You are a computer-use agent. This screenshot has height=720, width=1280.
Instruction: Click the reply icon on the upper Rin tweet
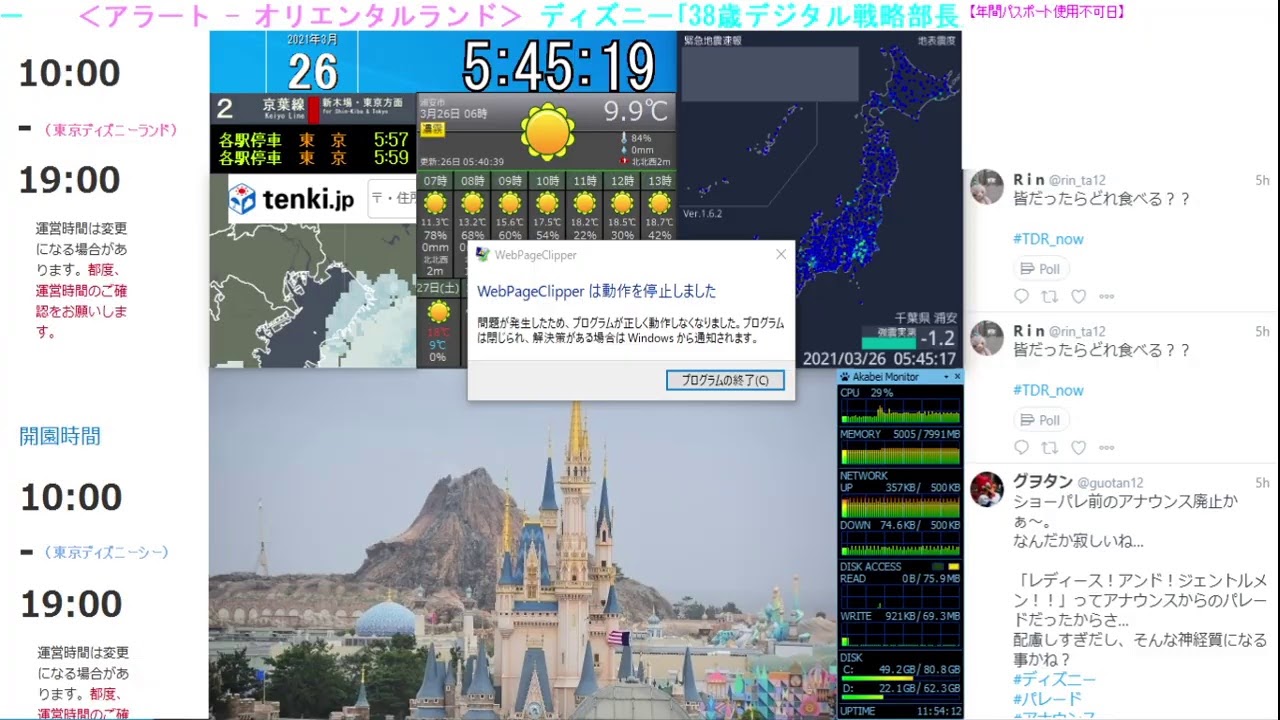(1021, 296)
